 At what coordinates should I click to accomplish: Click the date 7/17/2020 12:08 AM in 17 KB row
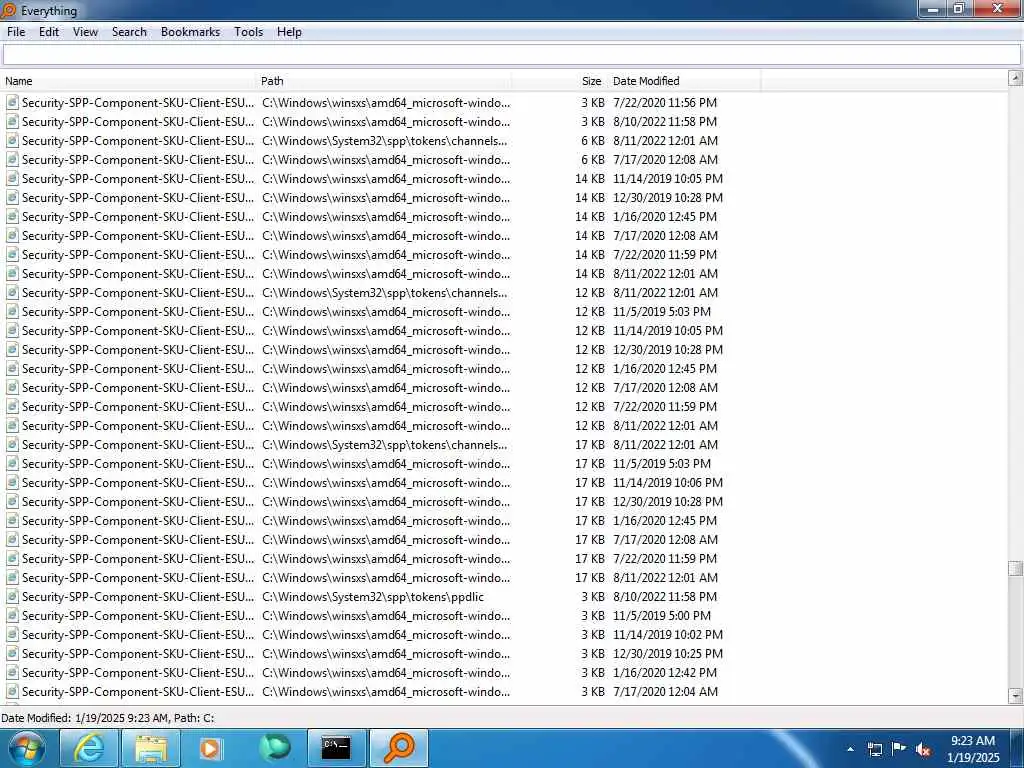click(x=665, y=539)
